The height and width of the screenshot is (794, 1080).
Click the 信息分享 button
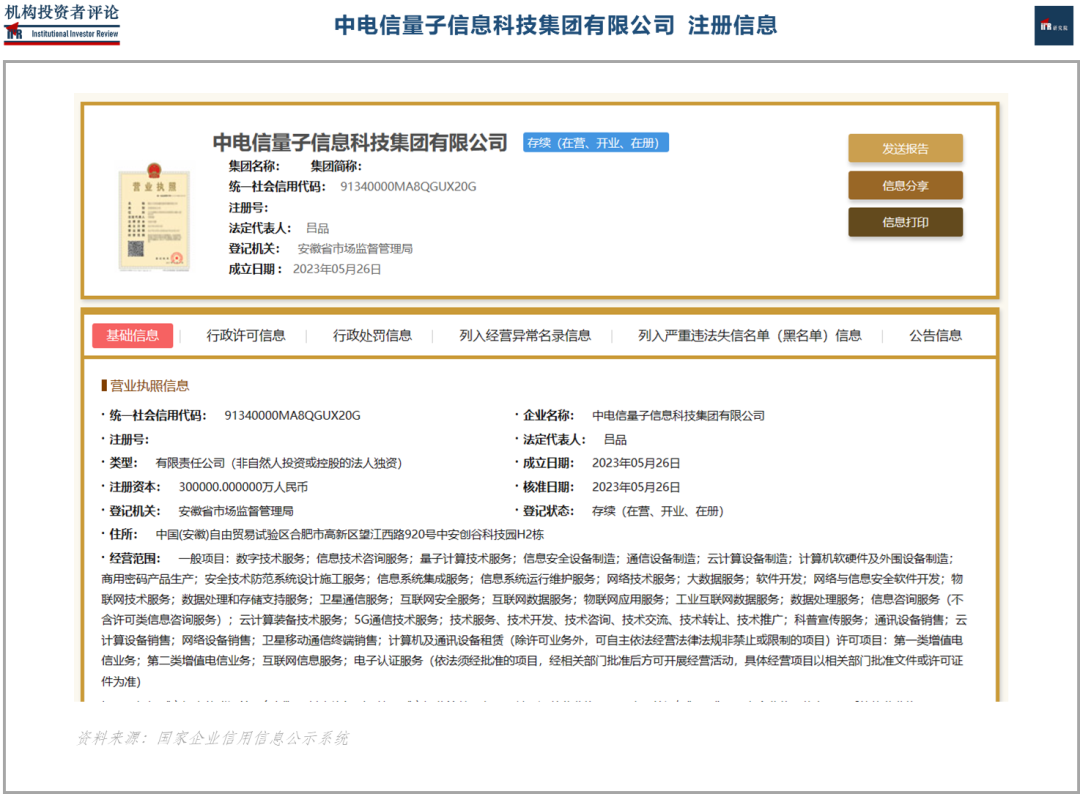tap(905, 185)
